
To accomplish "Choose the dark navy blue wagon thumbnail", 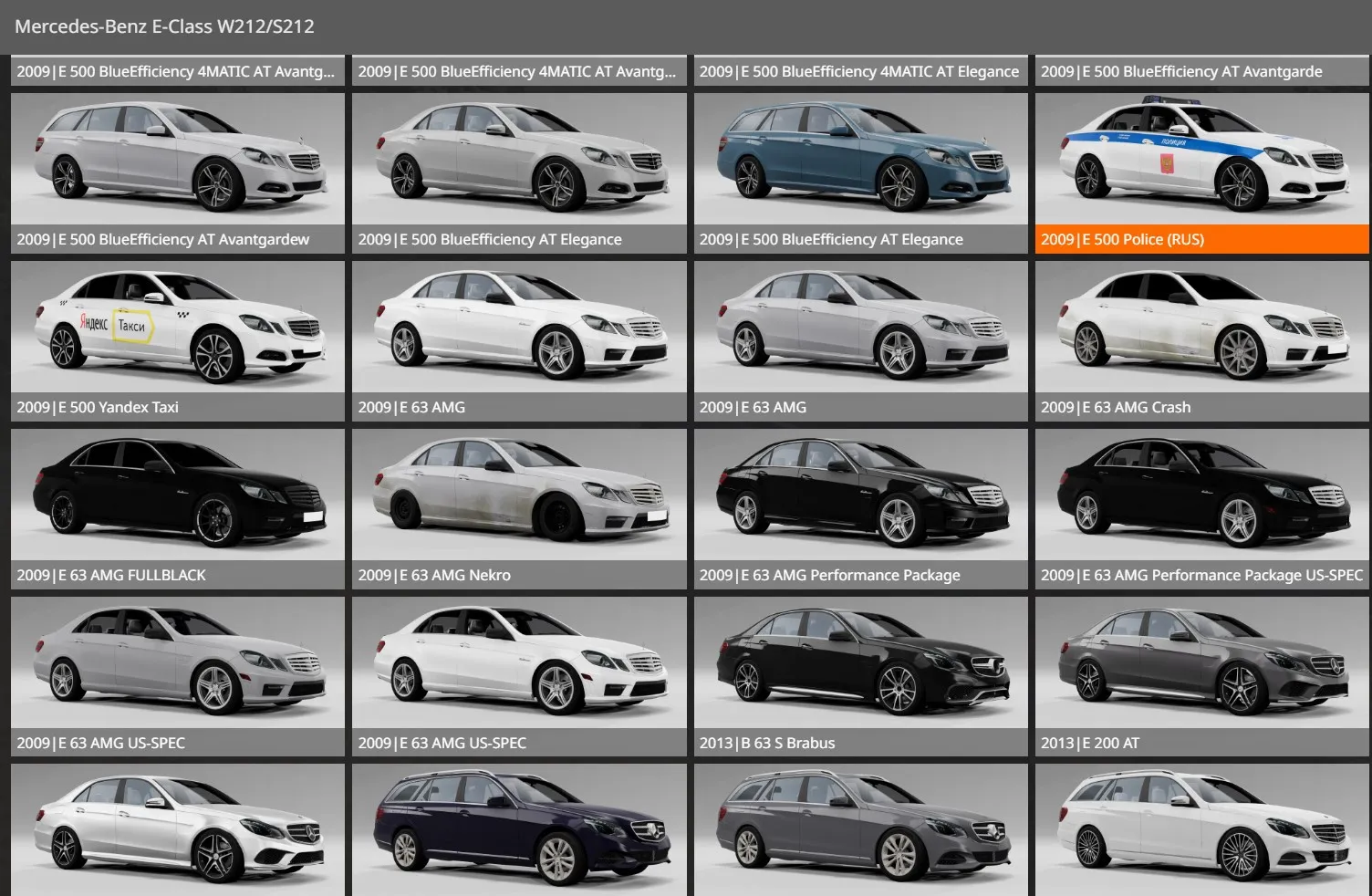I will (519, 830).
